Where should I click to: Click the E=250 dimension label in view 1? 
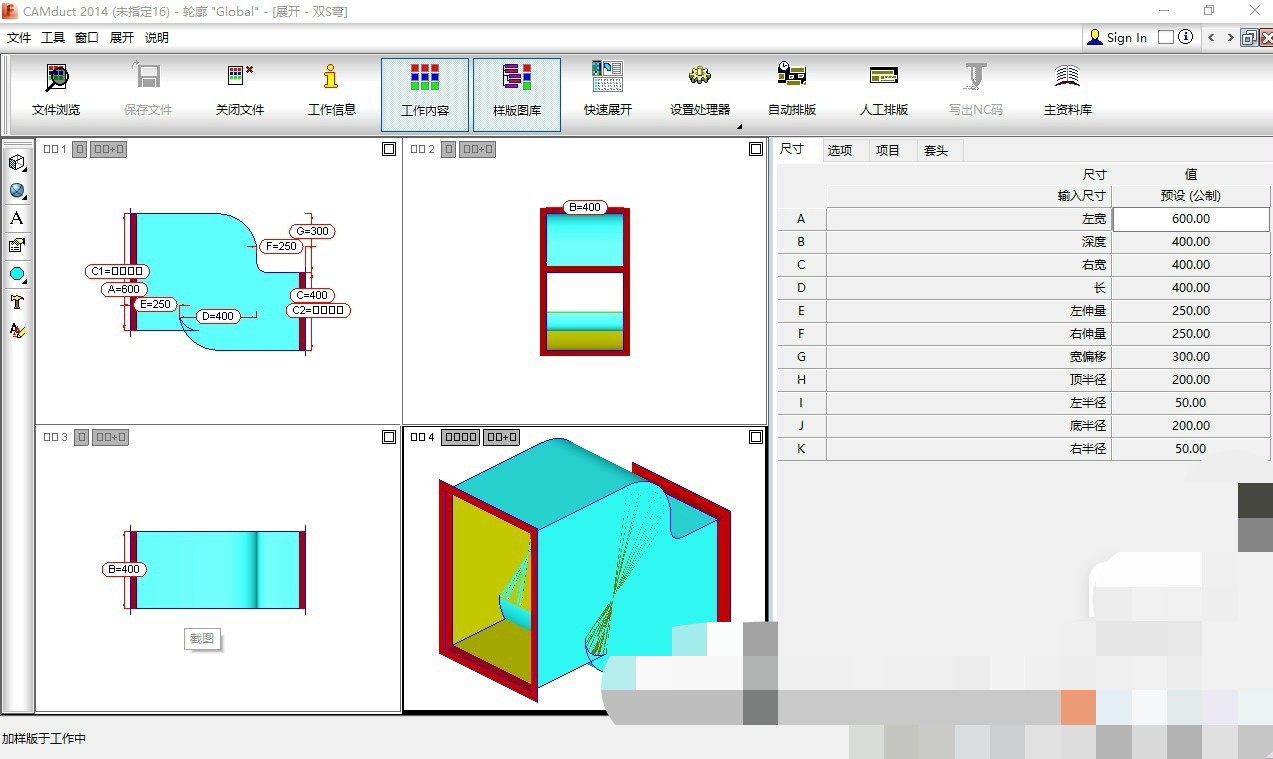point(155,304)
